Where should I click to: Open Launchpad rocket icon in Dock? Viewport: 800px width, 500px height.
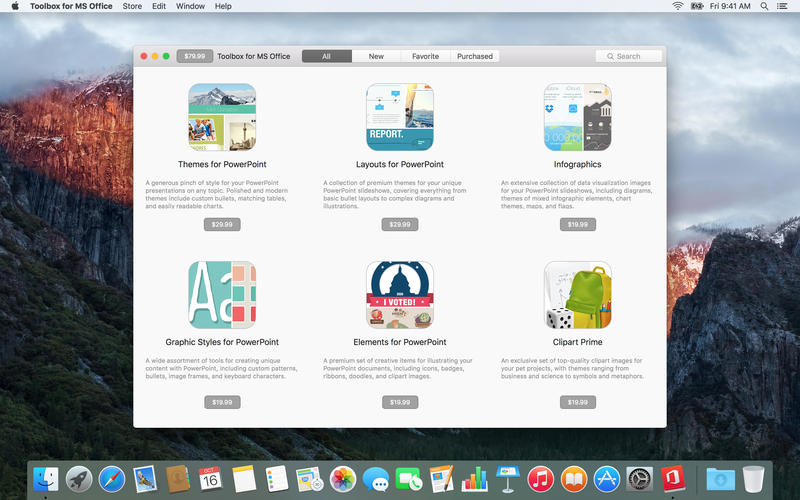point(79,480)
